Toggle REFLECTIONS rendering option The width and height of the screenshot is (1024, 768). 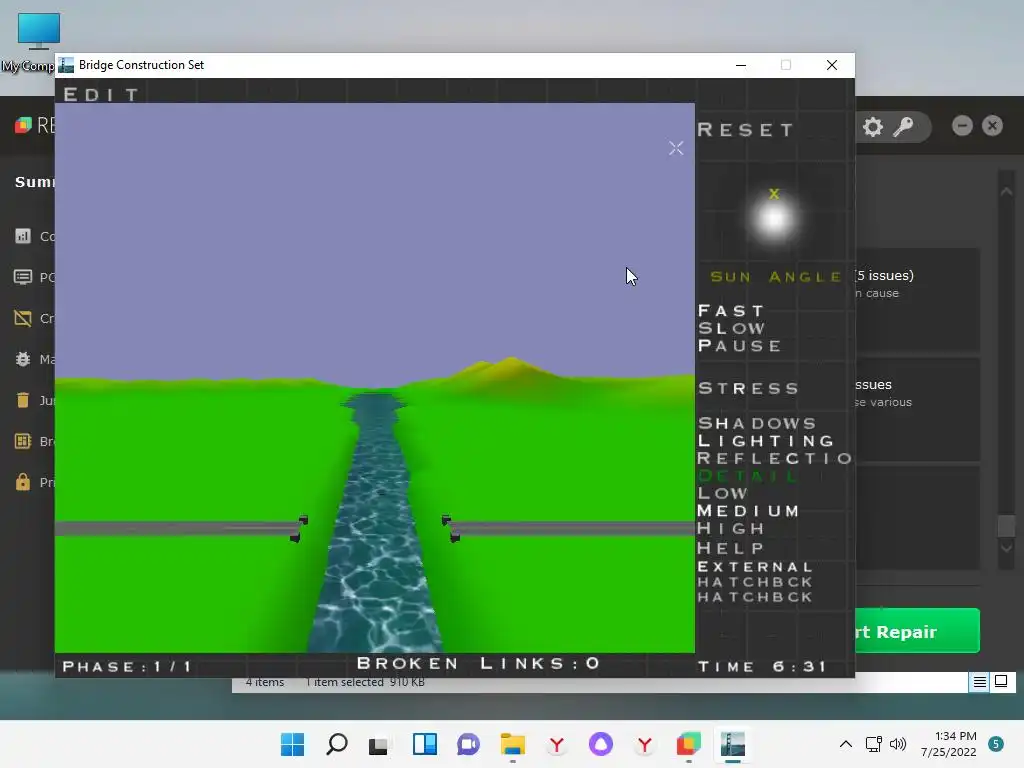(x=775, y=458)
